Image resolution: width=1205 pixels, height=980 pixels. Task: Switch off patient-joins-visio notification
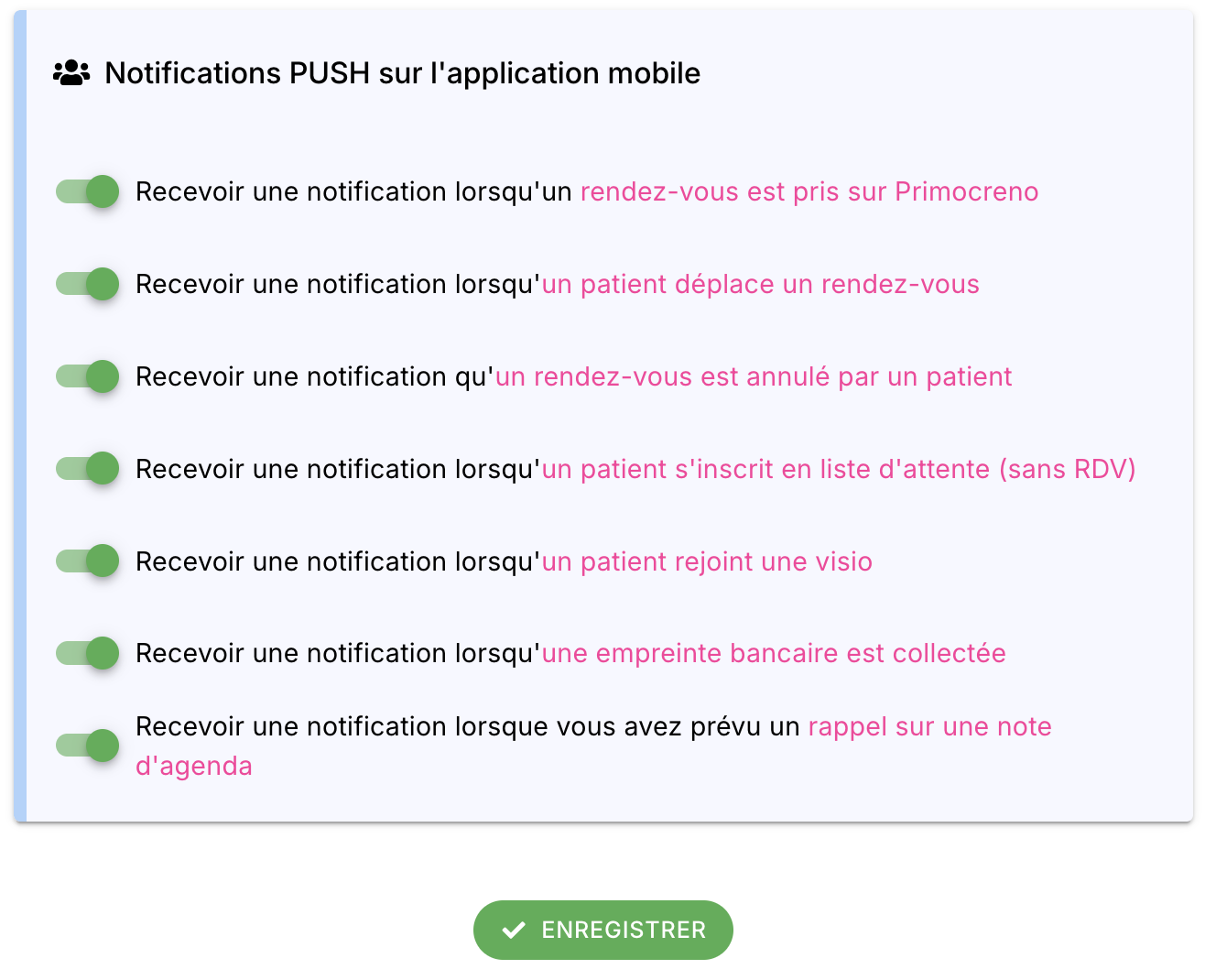(88, 561)
